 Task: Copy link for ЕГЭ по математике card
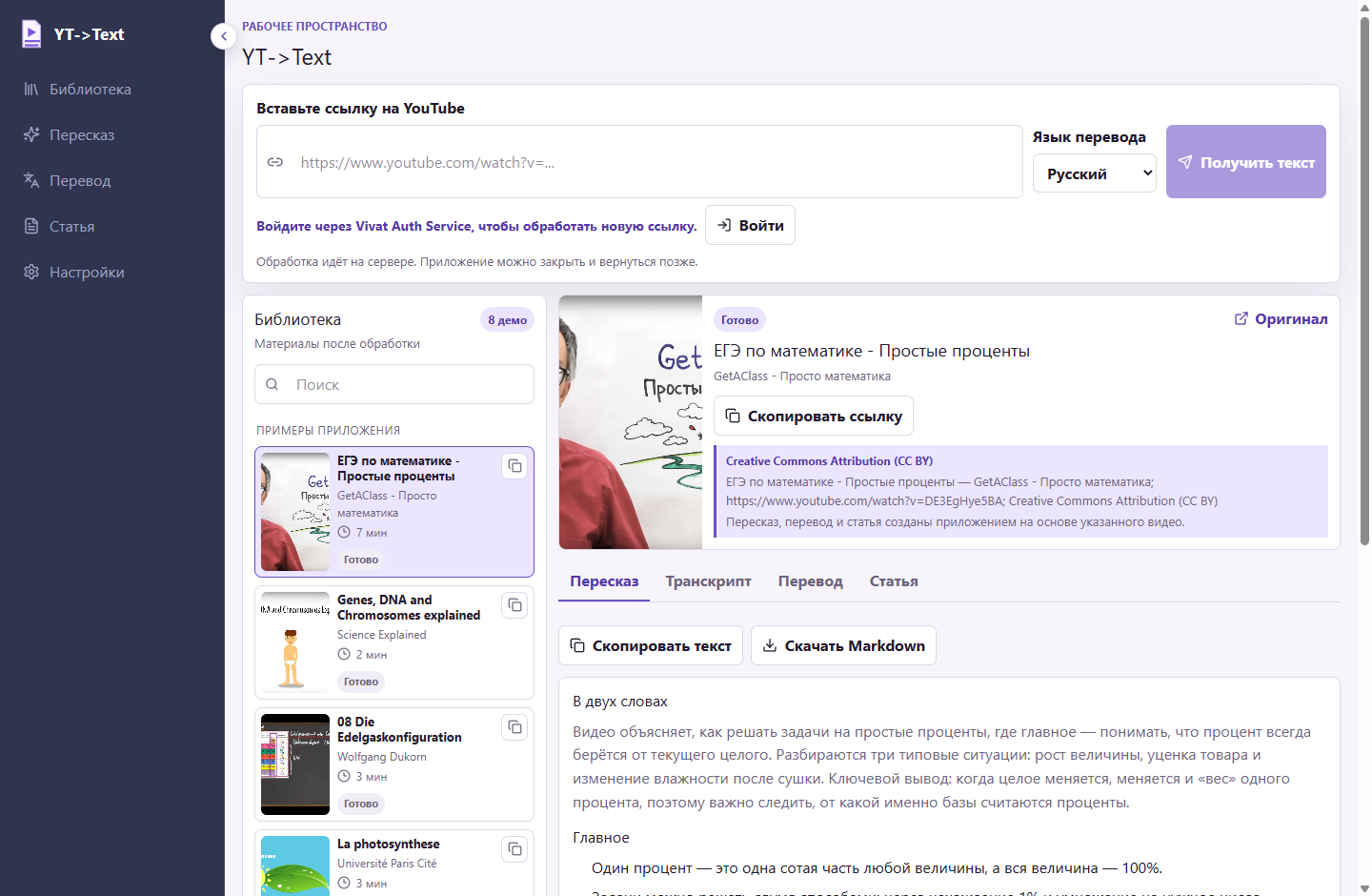[514, 466]
